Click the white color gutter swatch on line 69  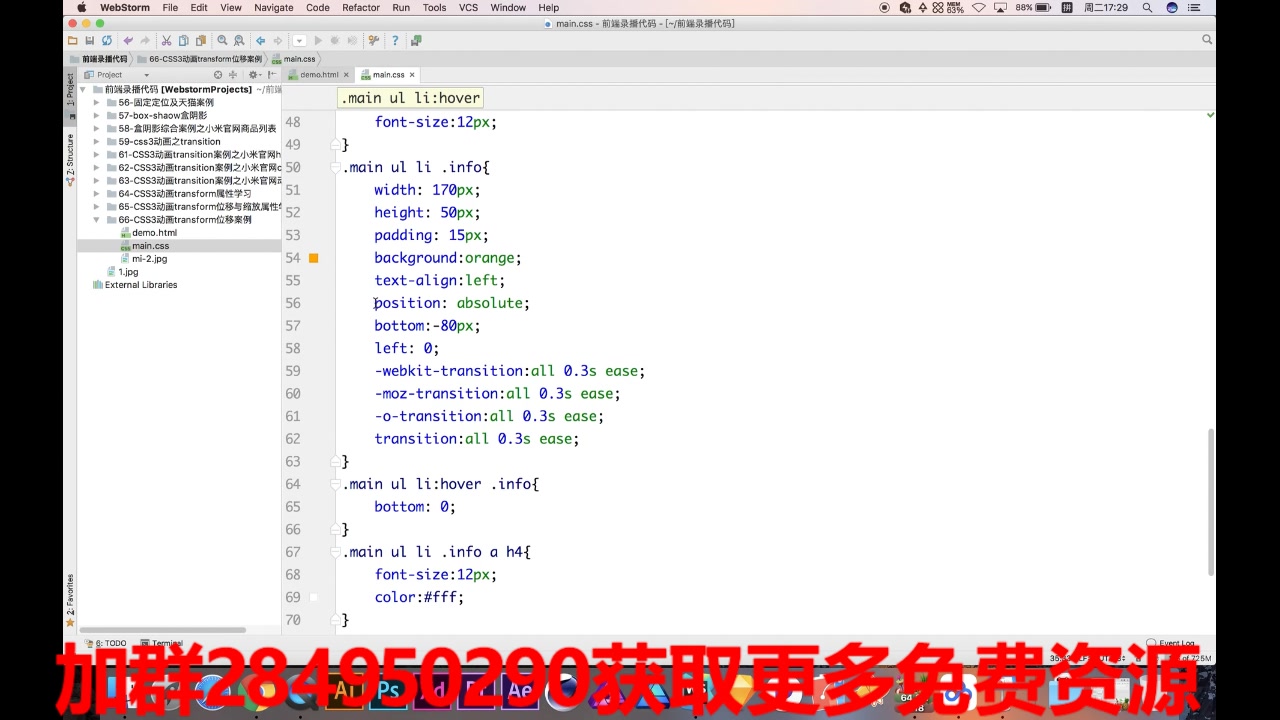pos(313,597)
